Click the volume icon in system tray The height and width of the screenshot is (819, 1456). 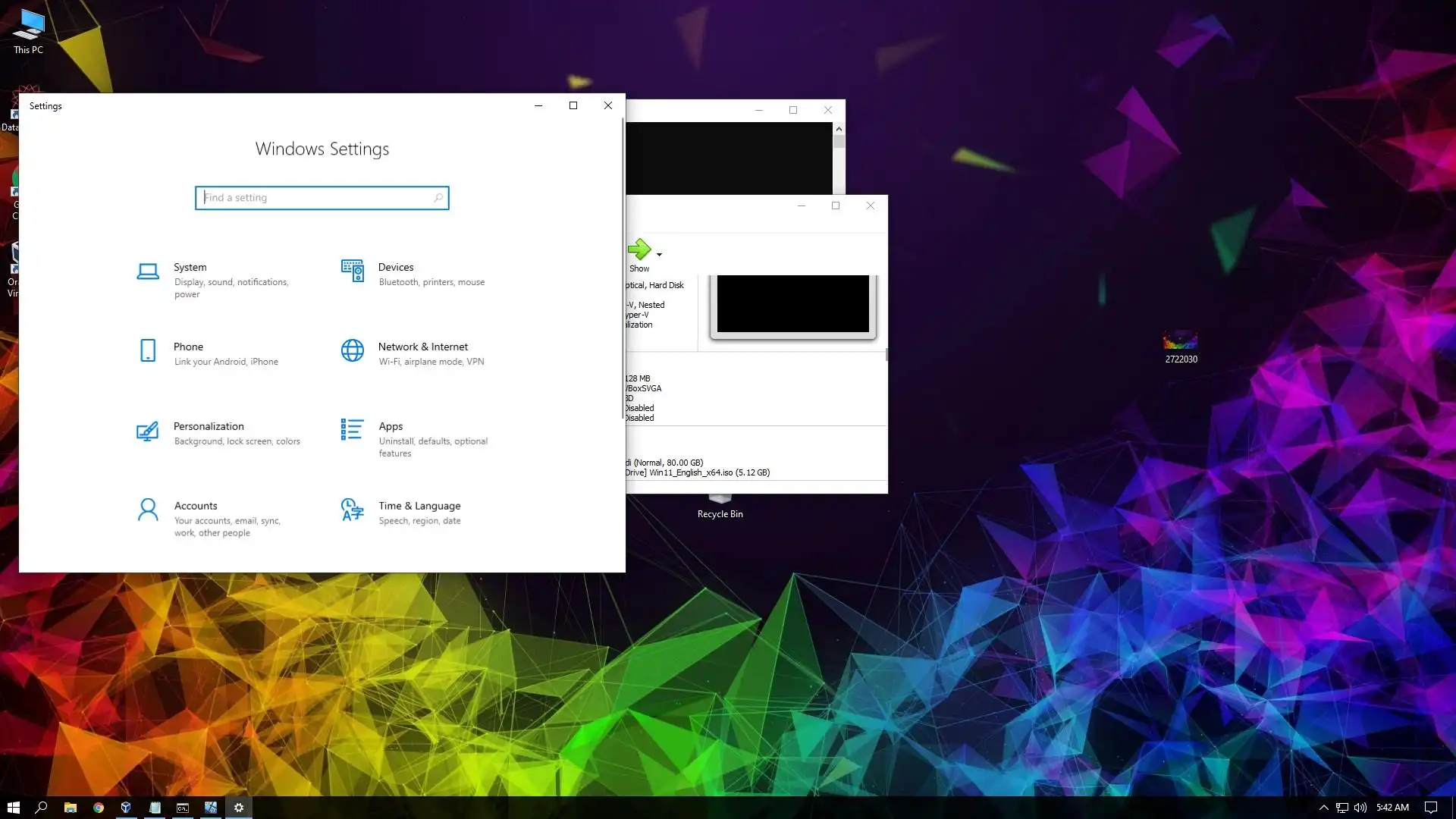tap(1360, 808)
